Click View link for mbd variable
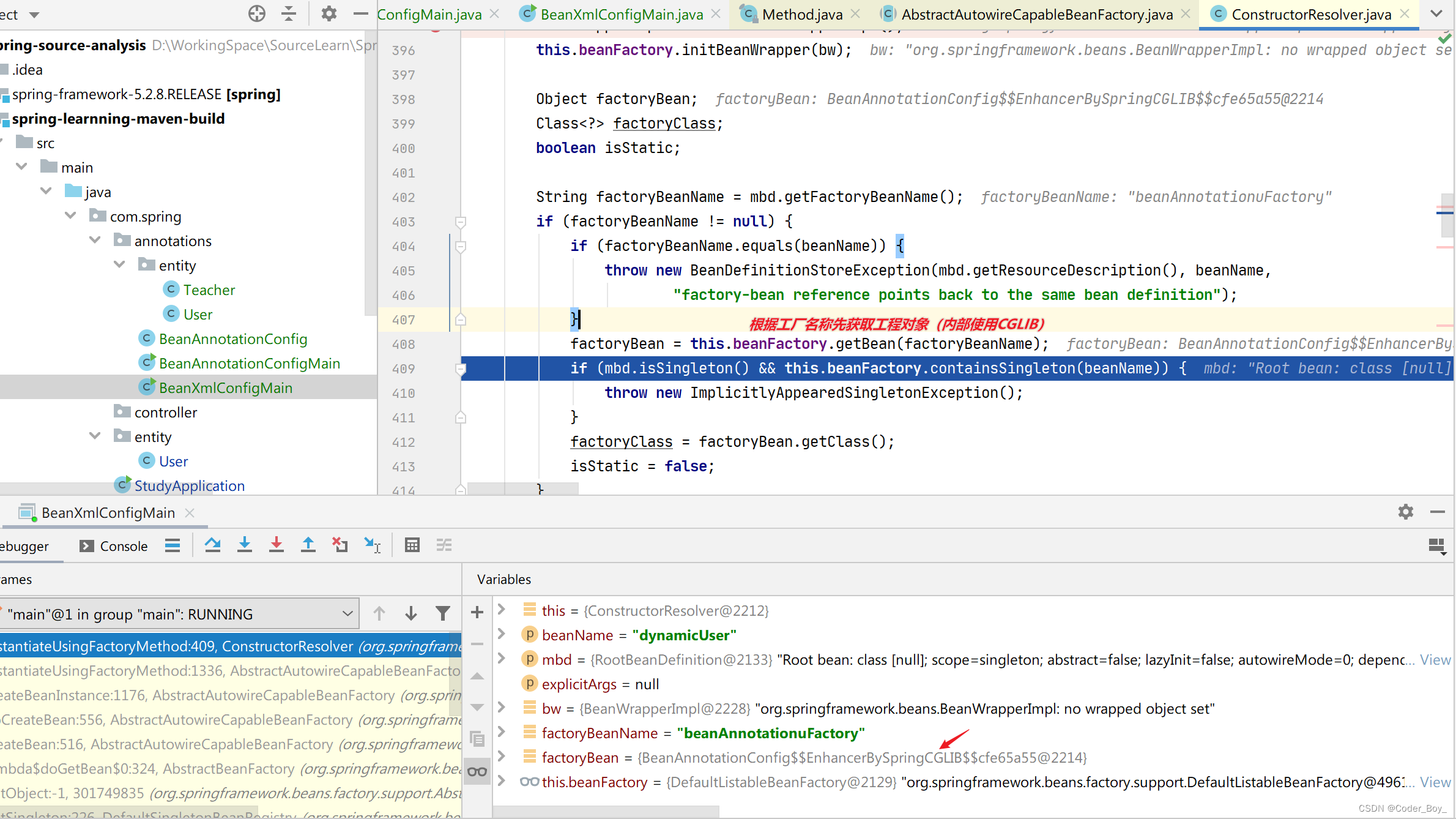Image resolution: width=1456 pixels, height=819 pixels. point(1435,660)
